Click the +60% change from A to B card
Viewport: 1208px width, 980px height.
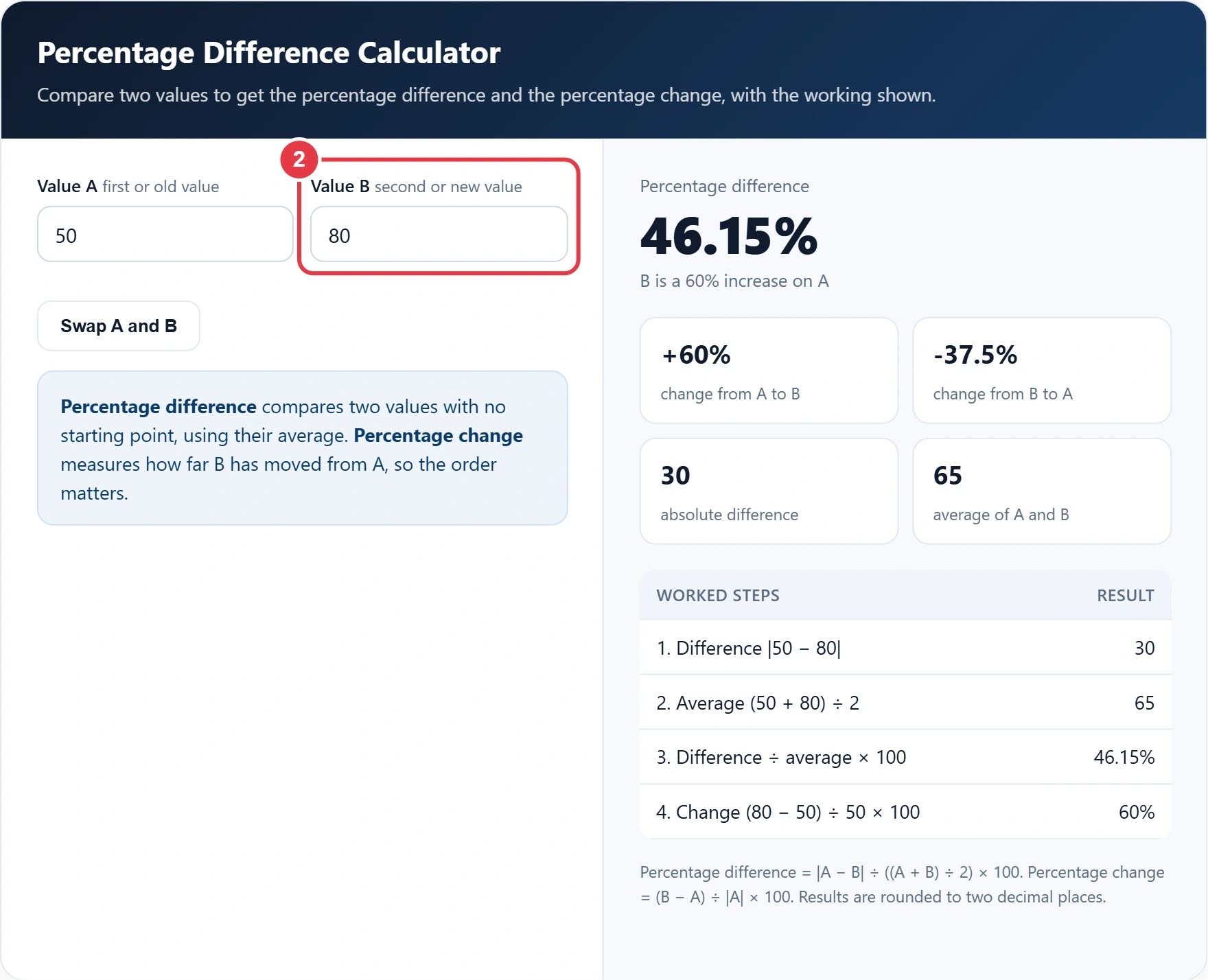click(x=769, y=371)
